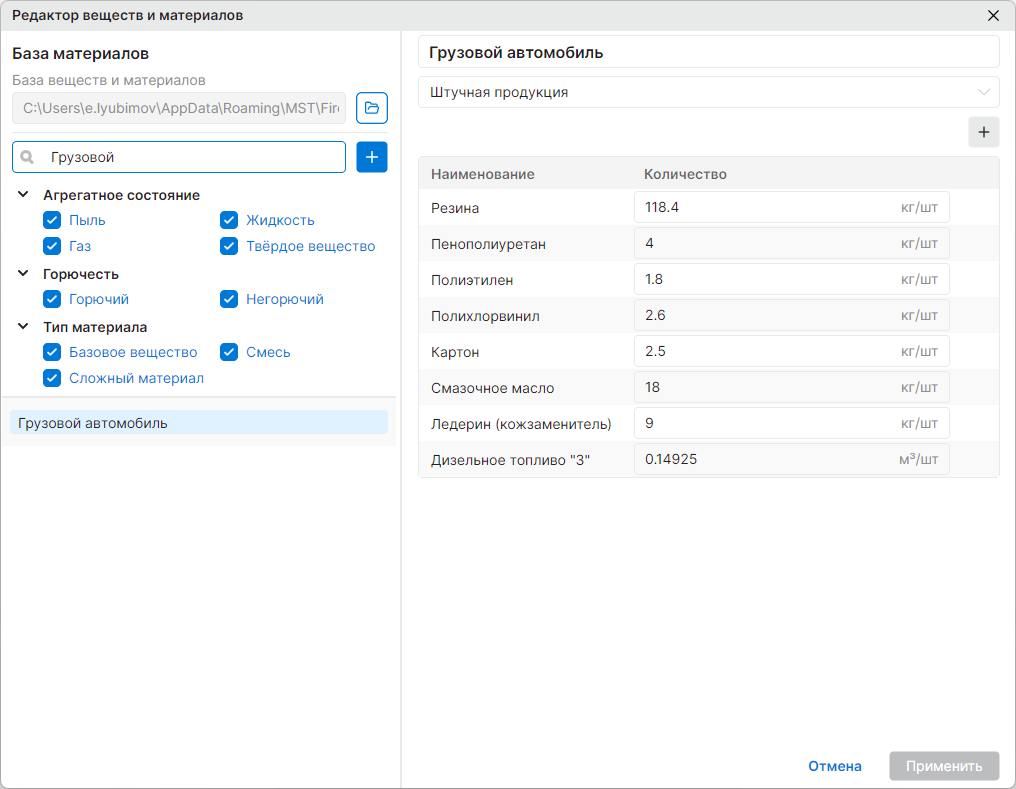
Task: Click the Применить button
Action: tap(944, 766)
